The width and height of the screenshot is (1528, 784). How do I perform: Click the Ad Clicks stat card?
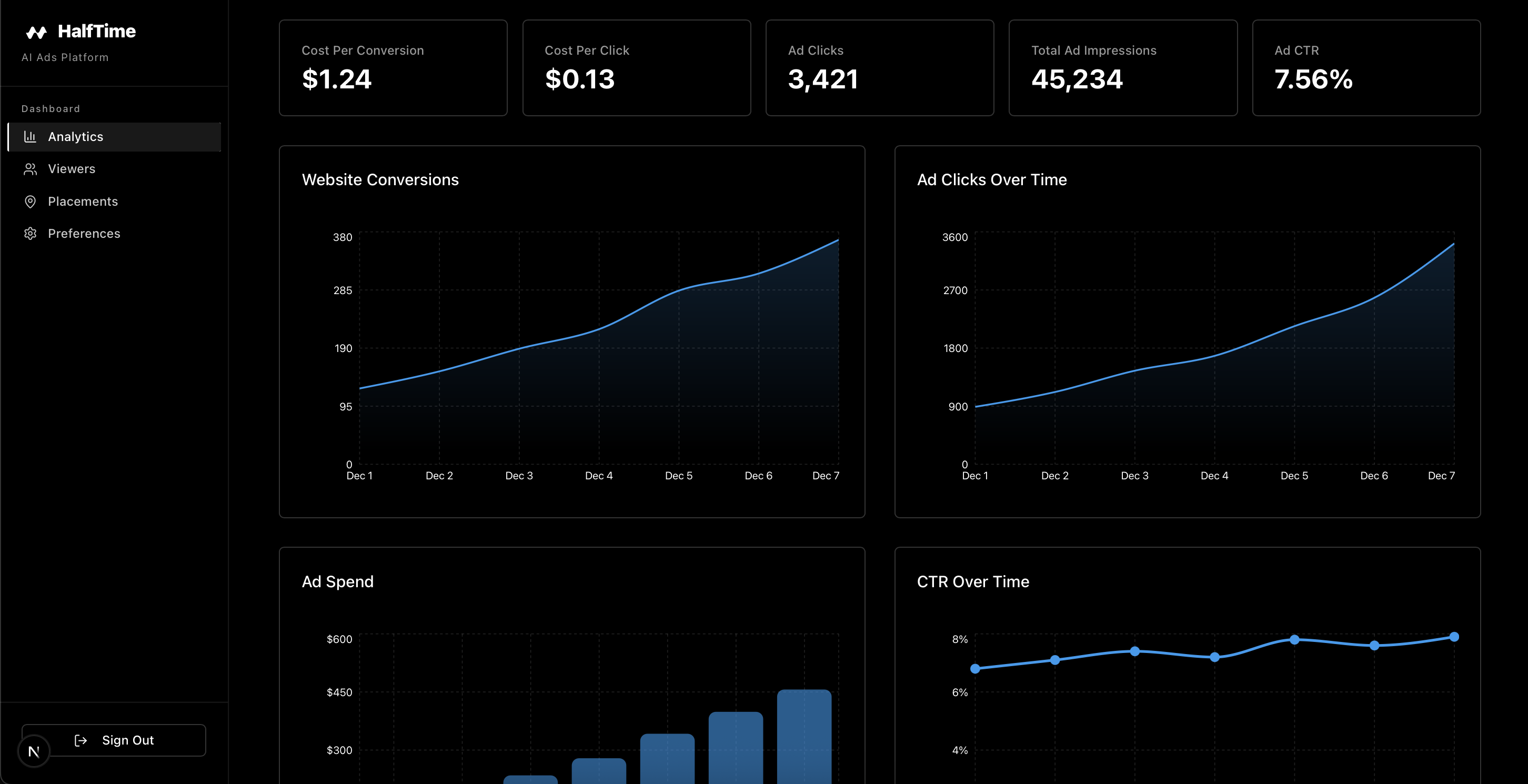879,67
